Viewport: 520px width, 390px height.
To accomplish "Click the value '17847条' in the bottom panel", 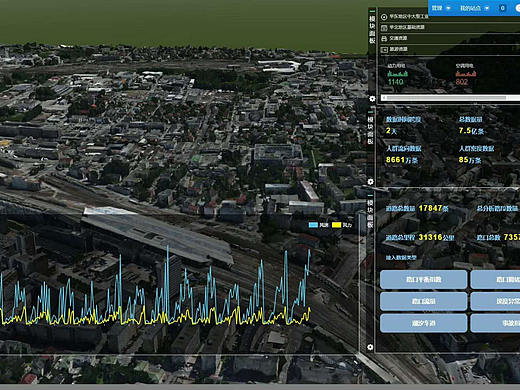I will [x=433, y=208].
